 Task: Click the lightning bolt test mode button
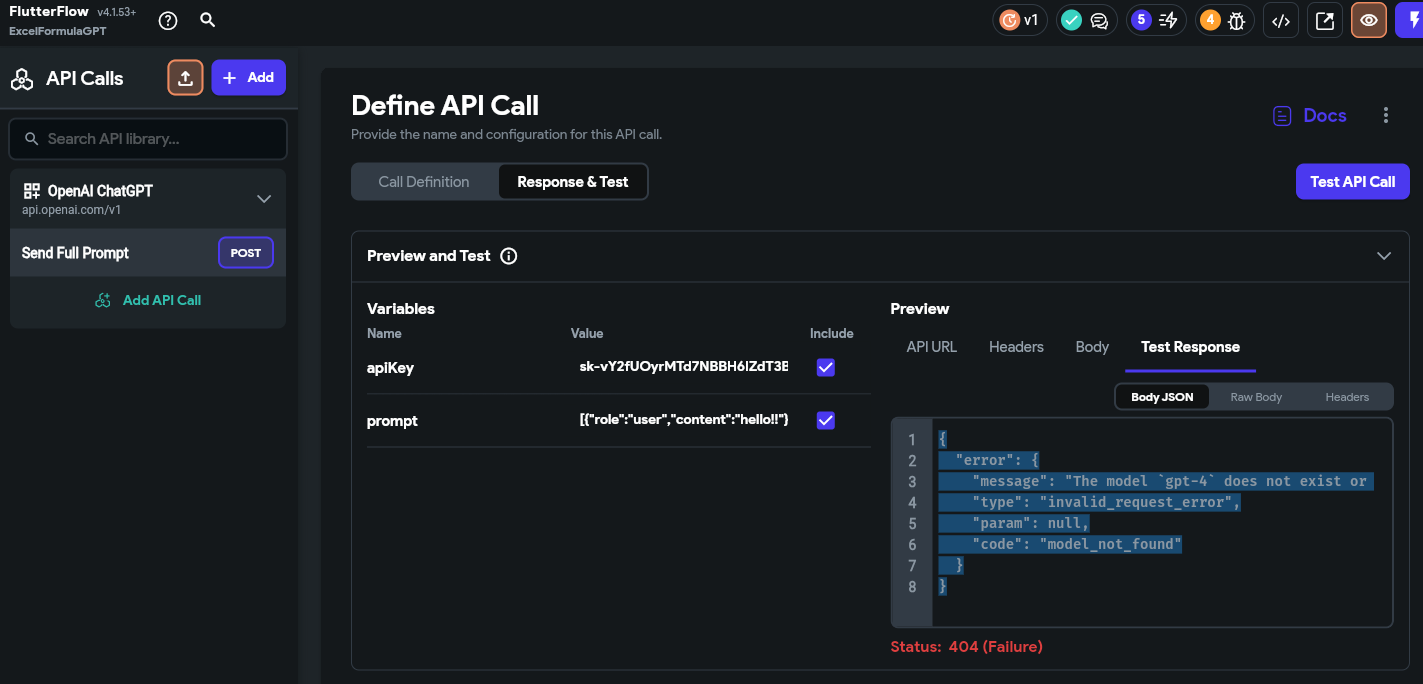[1410, 20]
